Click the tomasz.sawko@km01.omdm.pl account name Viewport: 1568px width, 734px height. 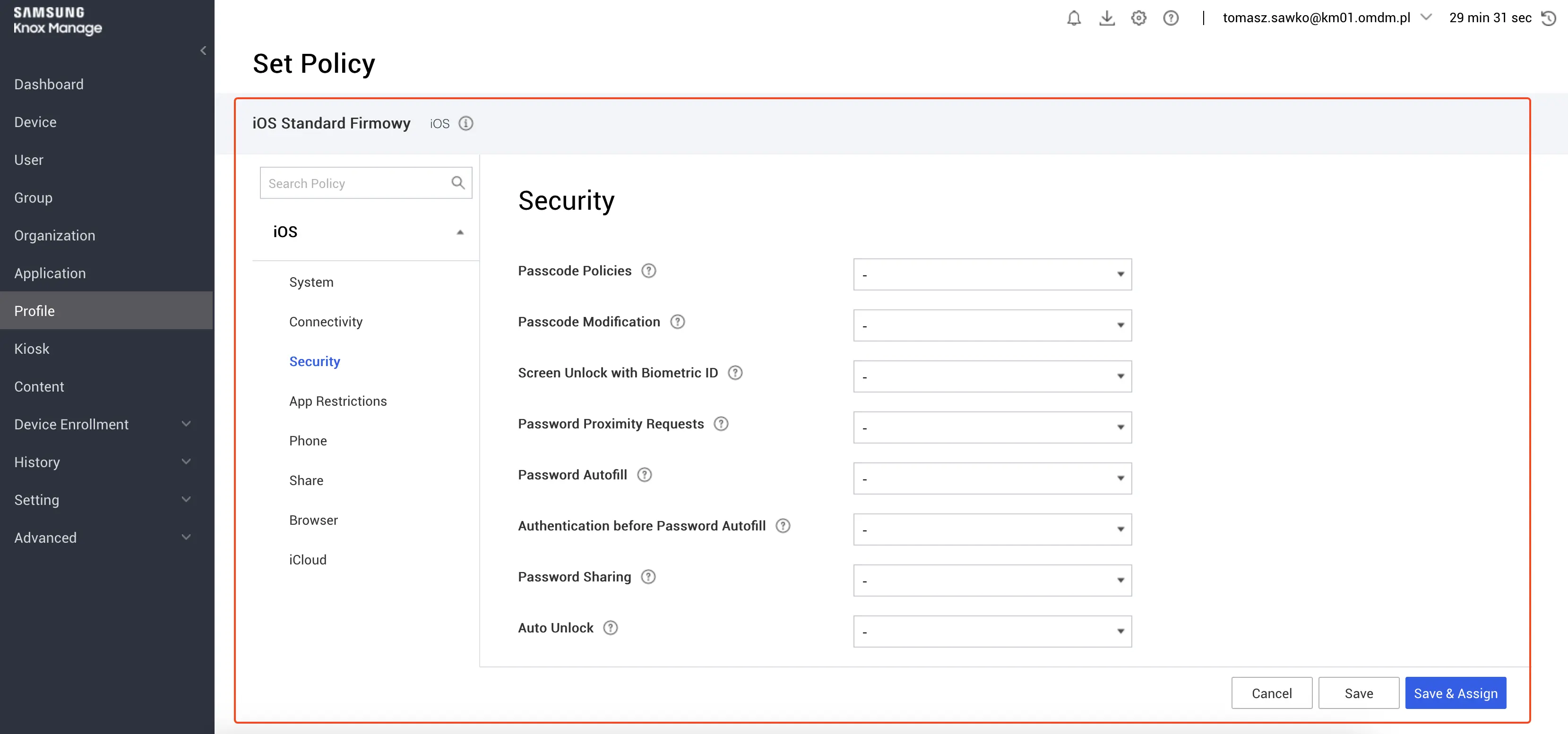click(1316, 17)
